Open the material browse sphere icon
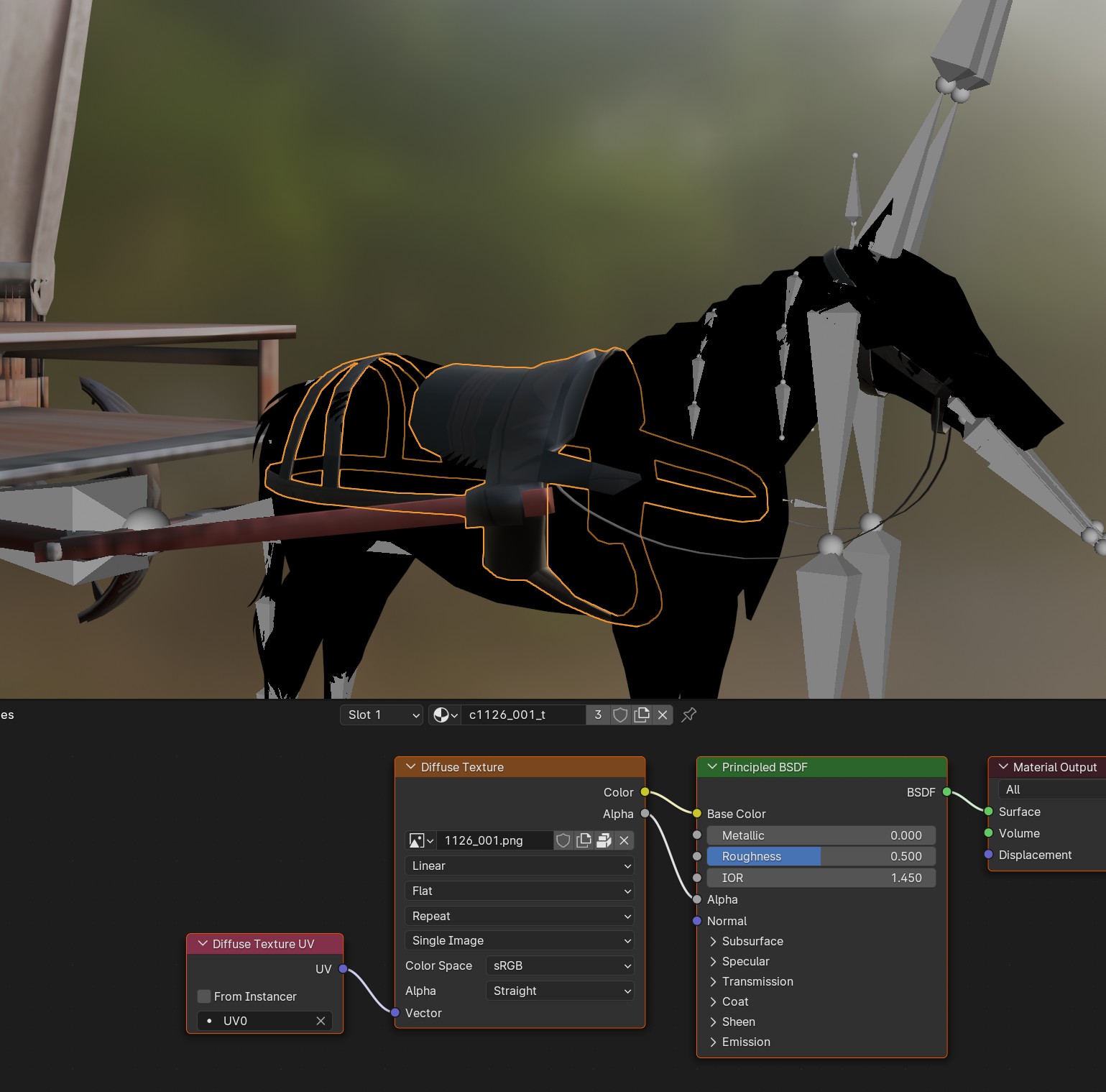 click(x=445, y=715)
